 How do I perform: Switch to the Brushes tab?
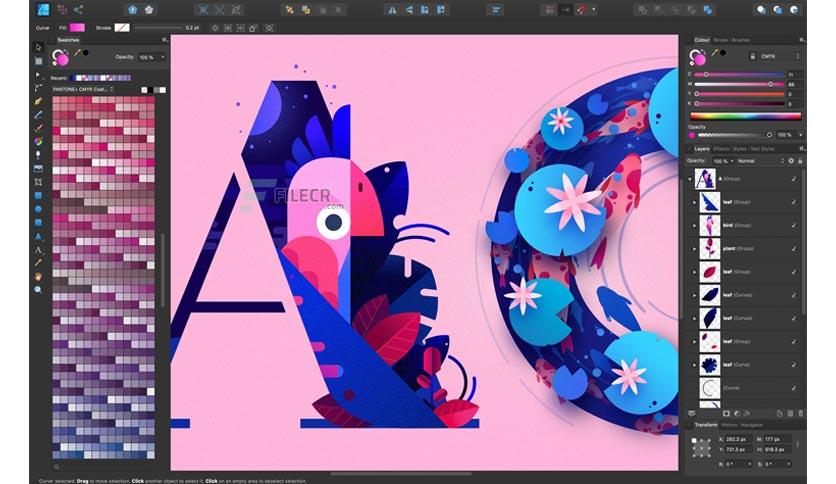[741, 40]
